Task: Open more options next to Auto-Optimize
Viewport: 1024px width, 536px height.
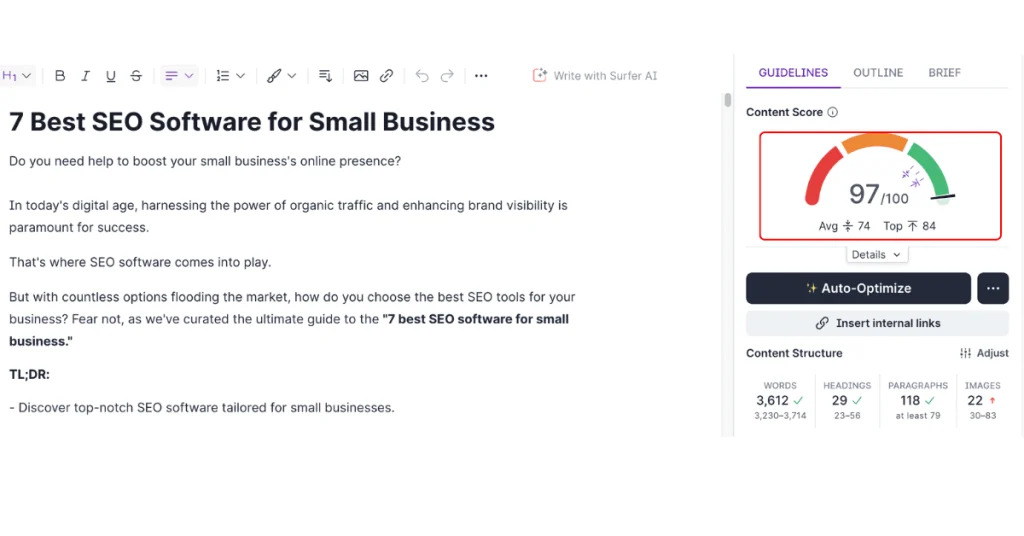Action: (993, 288)
